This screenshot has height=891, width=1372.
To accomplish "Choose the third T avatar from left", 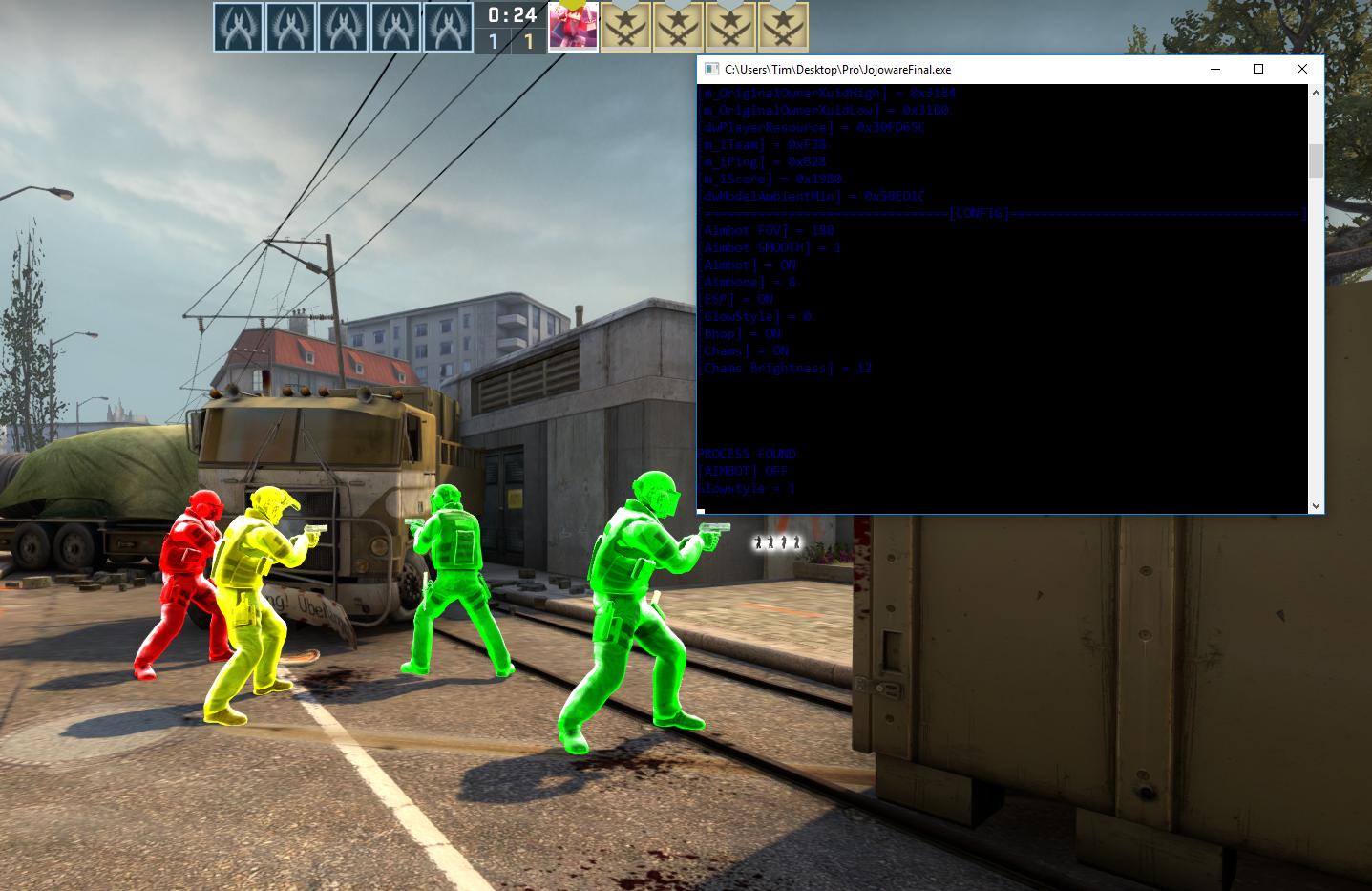I will point(730,26).
